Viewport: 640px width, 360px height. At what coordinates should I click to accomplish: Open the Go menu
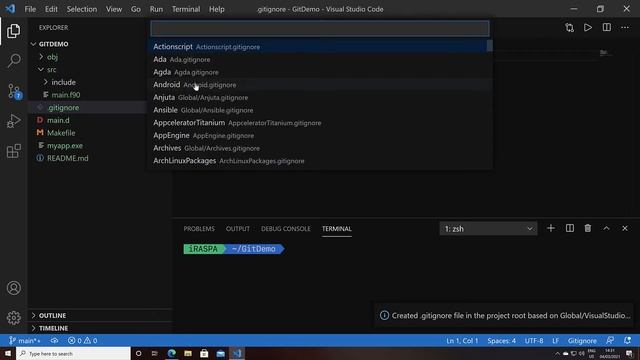coord(136,9)
